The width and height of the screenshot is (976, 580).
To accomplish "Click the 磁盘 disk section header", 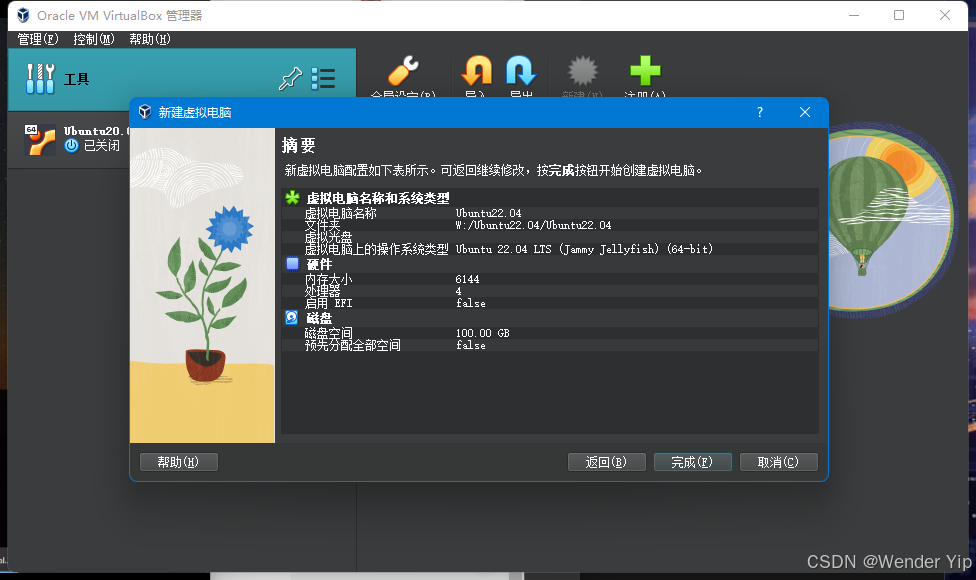I will pyautogui.click(x=319, y=318).
